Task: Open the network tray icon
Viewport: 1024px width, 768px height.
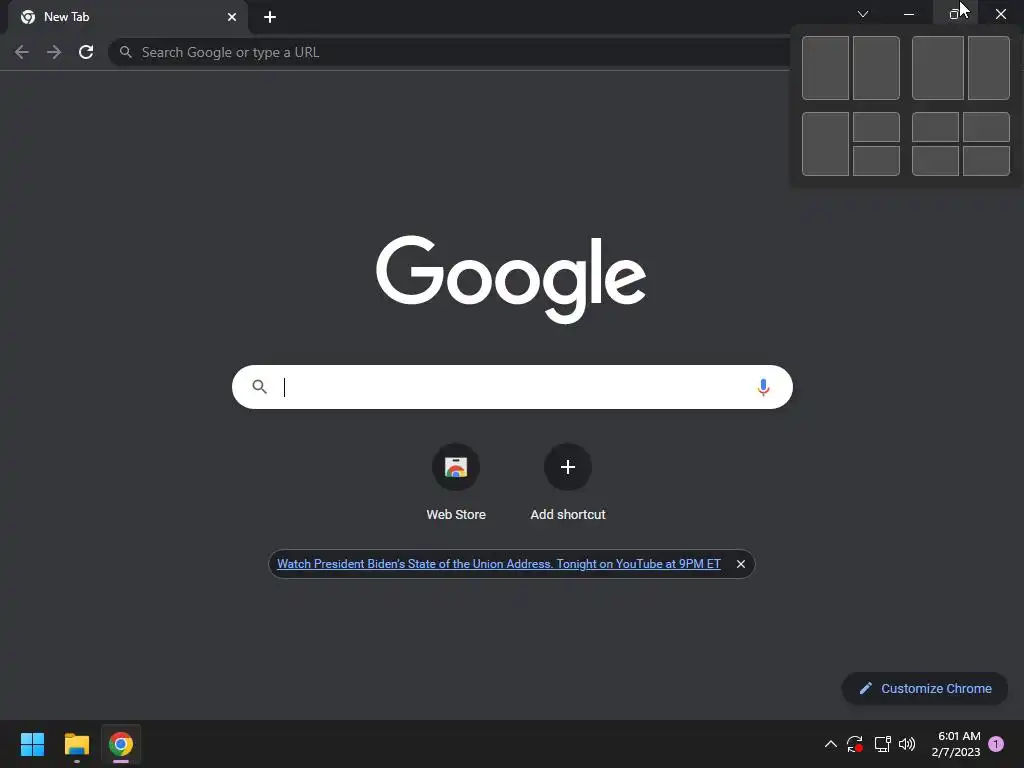Action: pos(882,744)
